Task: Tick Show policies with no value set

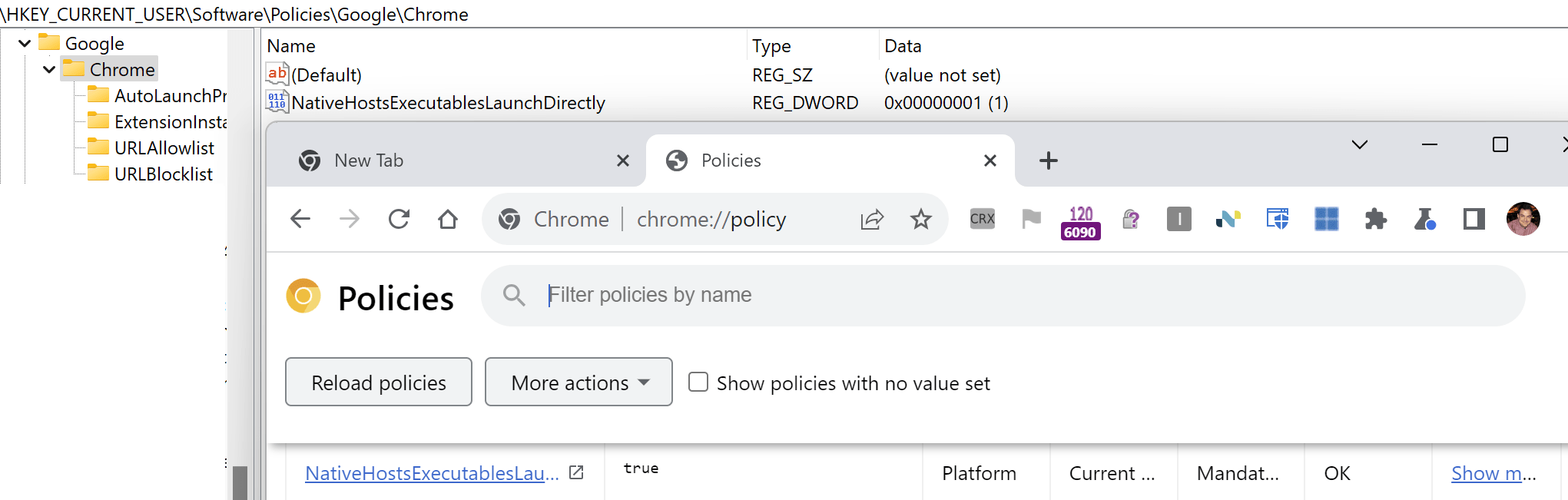Action: tap(698, 382)
